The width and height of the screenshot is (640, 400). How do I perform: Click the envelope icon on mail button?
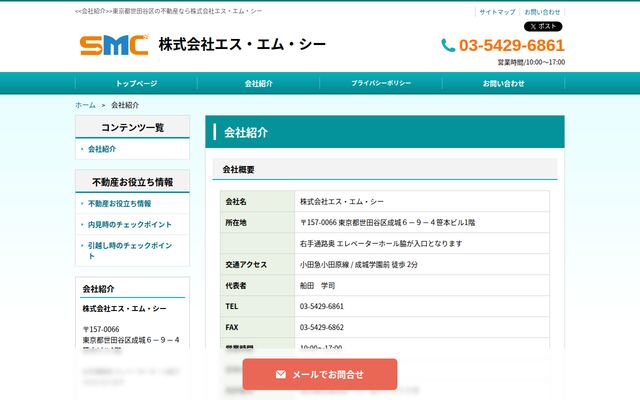[x=281, y=374]
